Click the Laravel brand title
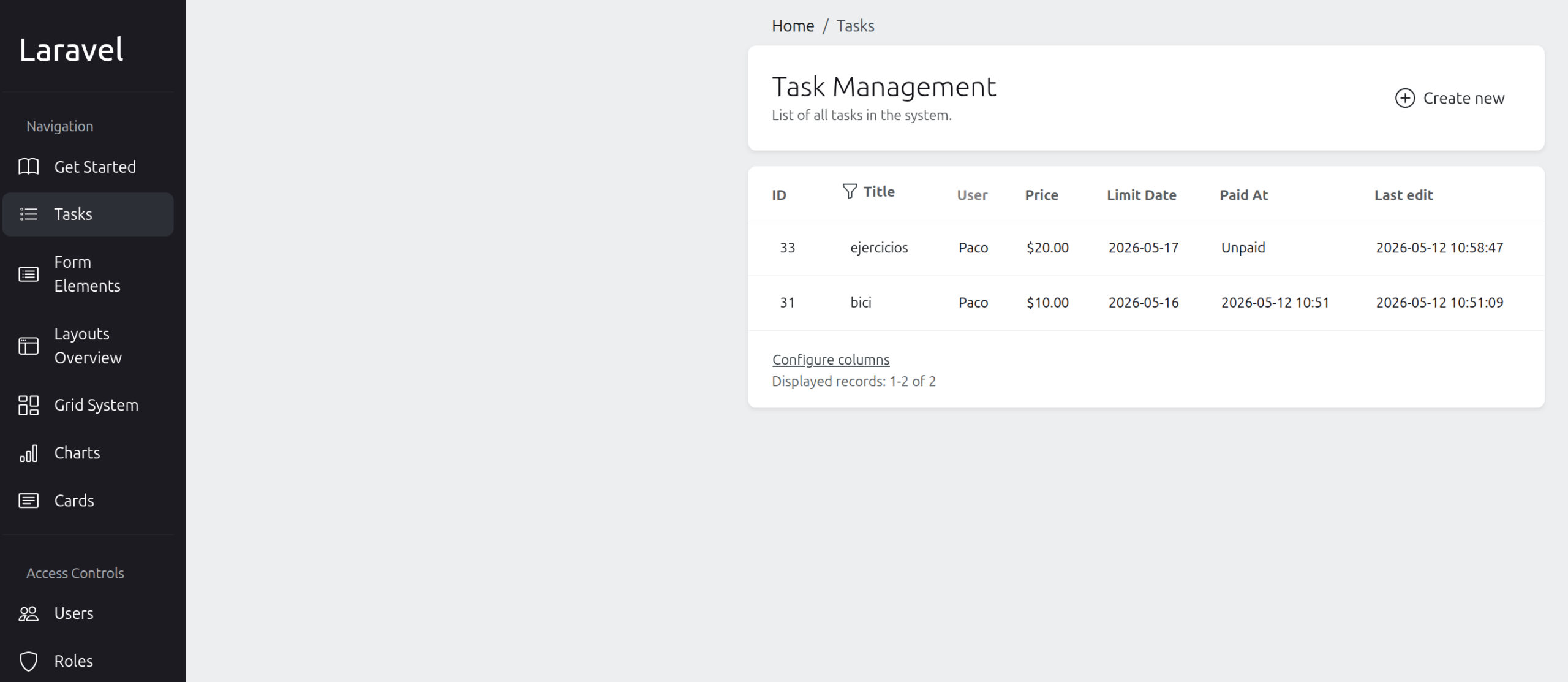Screen dimensions: 1568x682 click(71, 50)
